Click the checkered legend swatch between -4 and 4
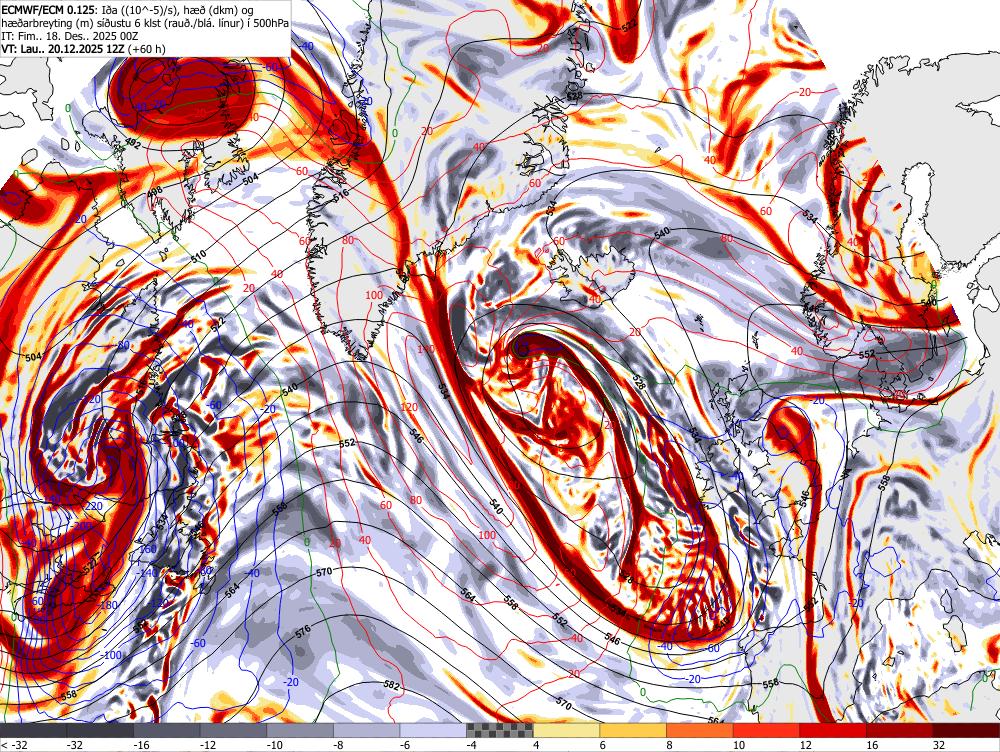This screenshot has height=752, width=1000. tap(500, 730)
